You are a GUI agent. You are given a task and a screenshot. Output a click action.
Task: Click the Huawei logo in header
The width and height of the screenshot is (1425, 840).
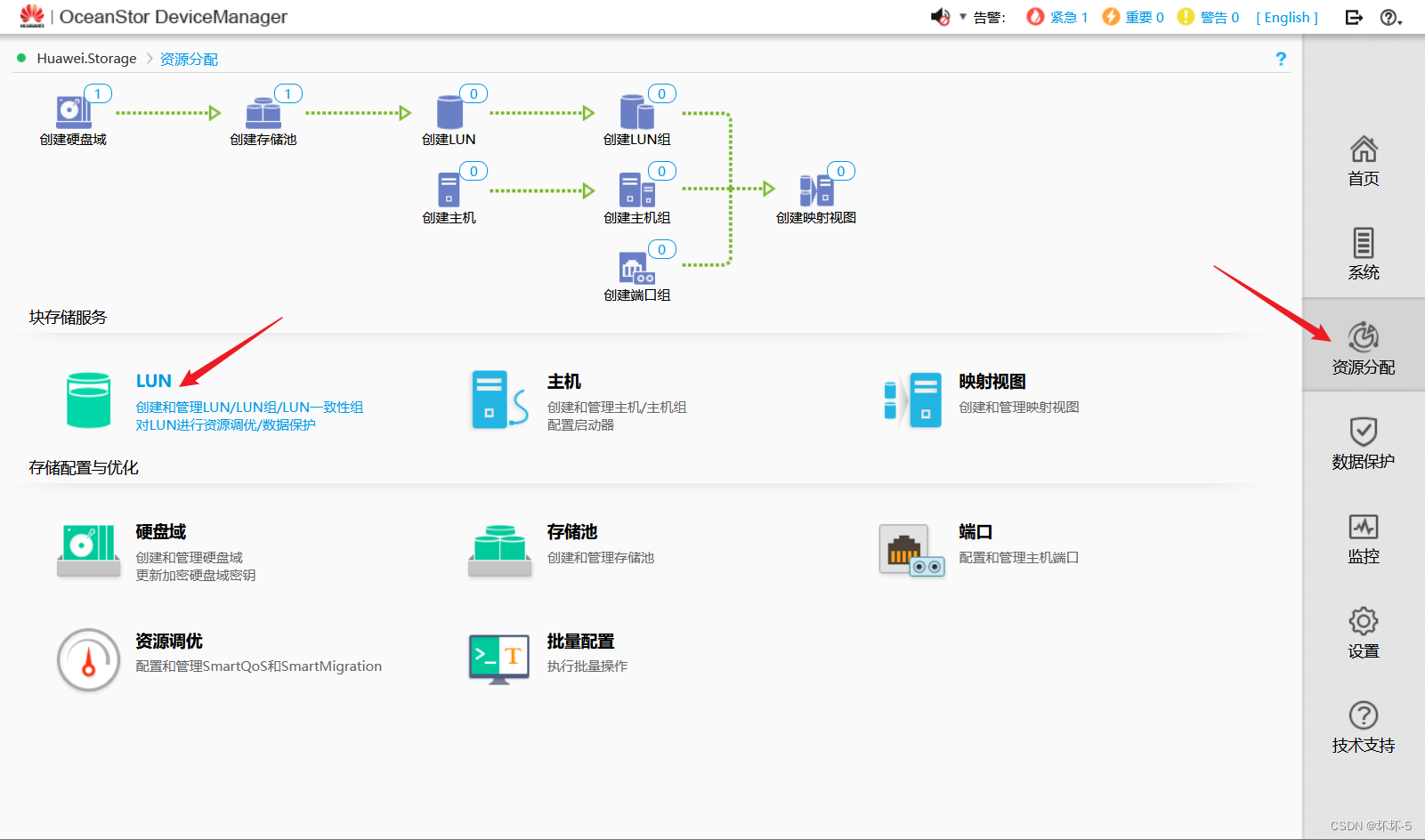[x=32, y=16]
